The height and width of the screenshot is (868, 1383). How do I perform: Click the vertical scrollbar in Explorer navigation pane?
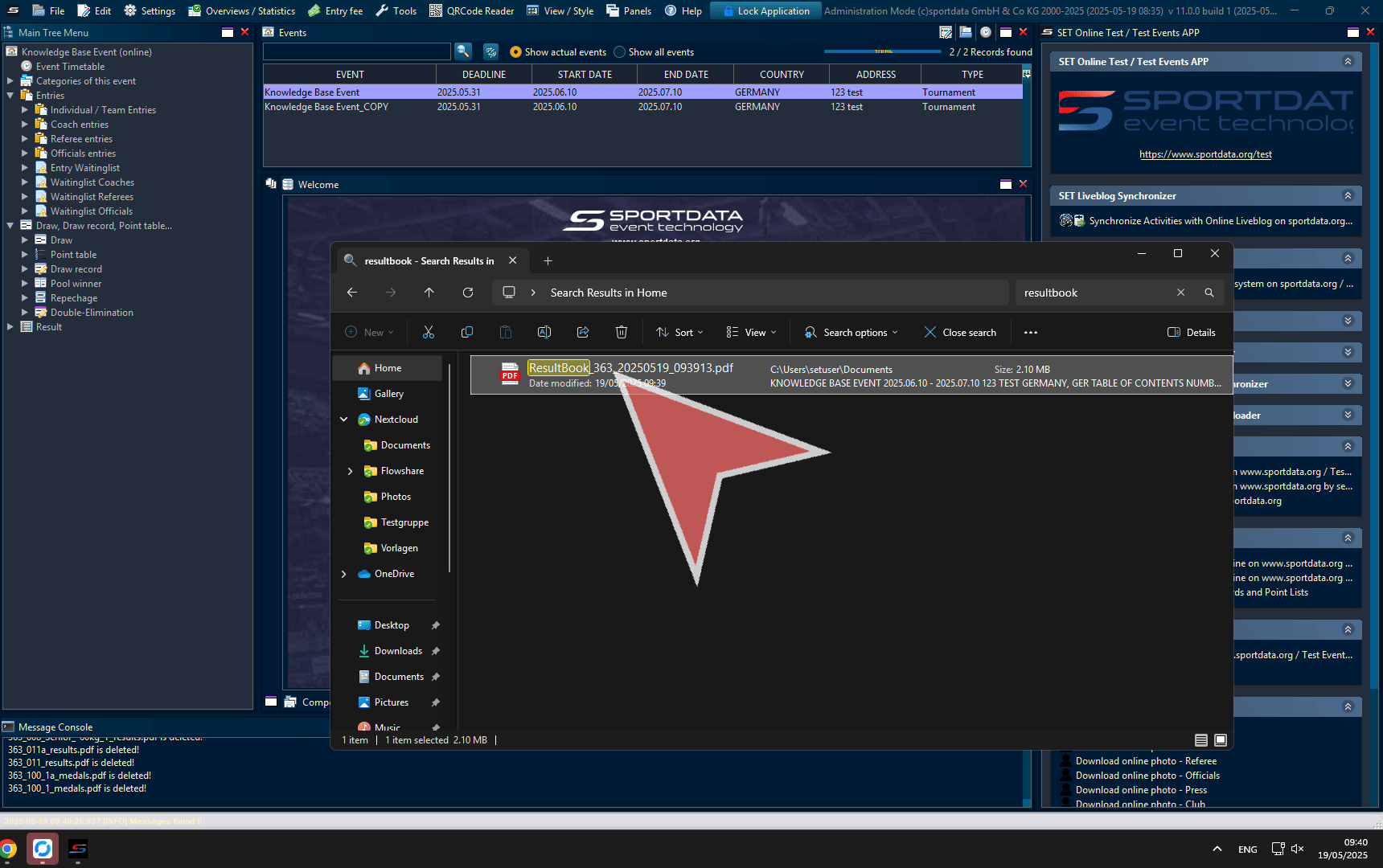(x=449, y=466)
